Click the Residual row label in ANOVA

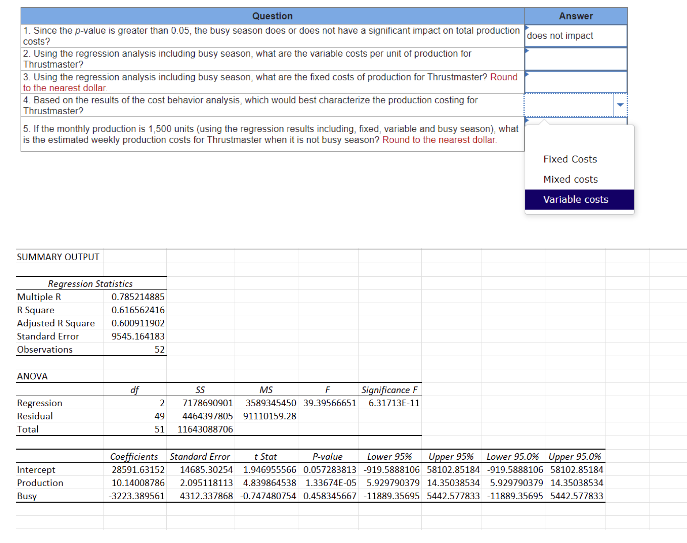[35, 416]
